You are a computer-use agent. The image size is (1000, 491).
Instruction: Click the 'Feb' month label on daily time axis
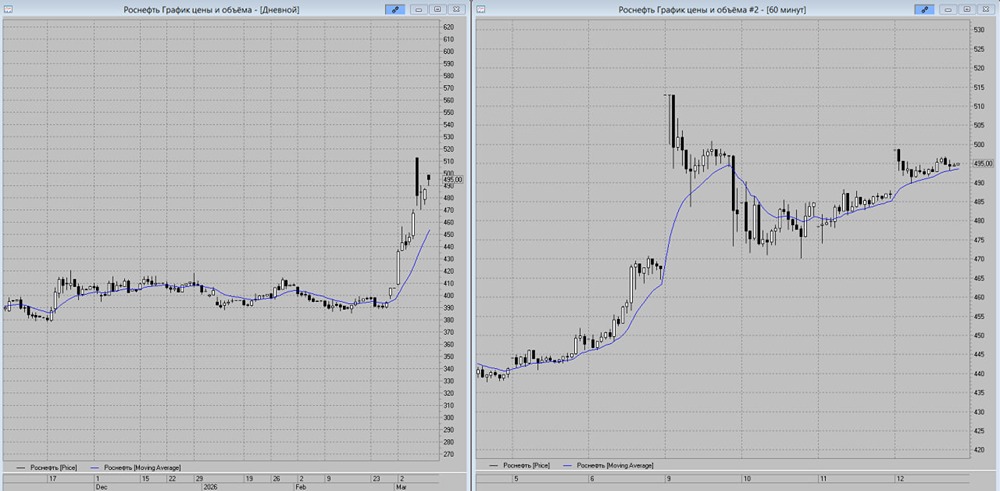pos(302,486)
